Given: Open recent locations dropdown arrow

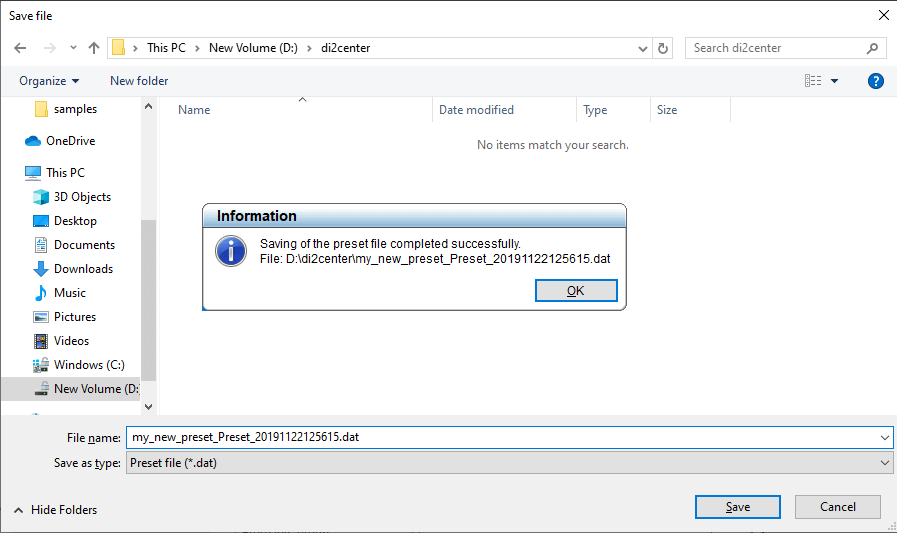Looking at the screenshot, I should click(73, 48).
